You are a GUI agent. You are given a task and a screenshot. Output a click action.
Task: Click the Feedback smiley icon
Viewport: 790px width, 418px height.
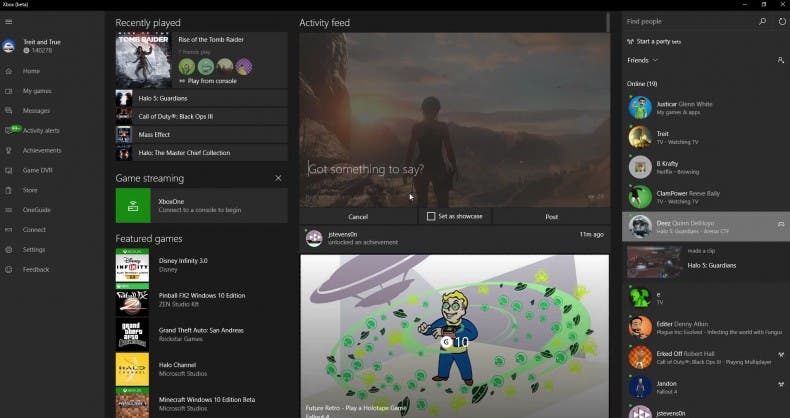[x=9, y=269]
